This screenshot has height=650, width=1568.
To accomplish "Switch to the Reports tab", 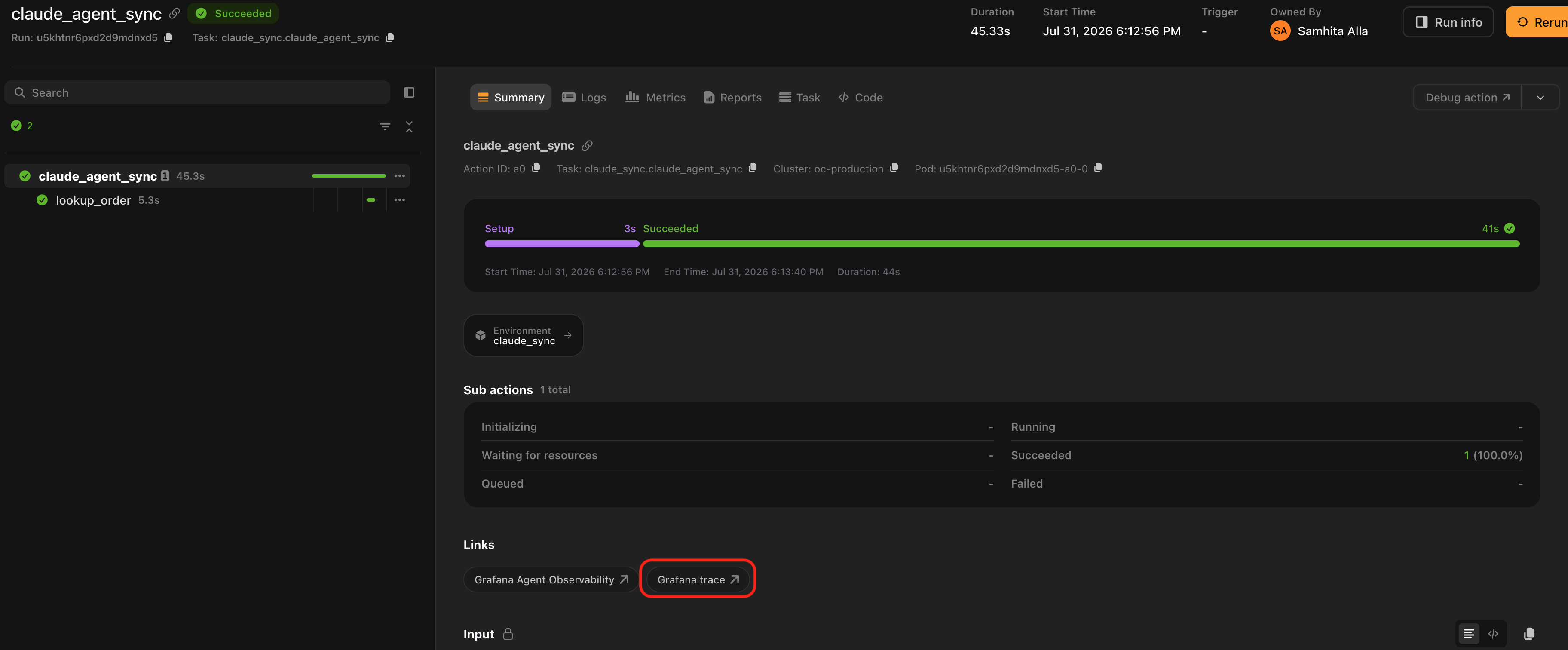I will [x=732, y=98].
